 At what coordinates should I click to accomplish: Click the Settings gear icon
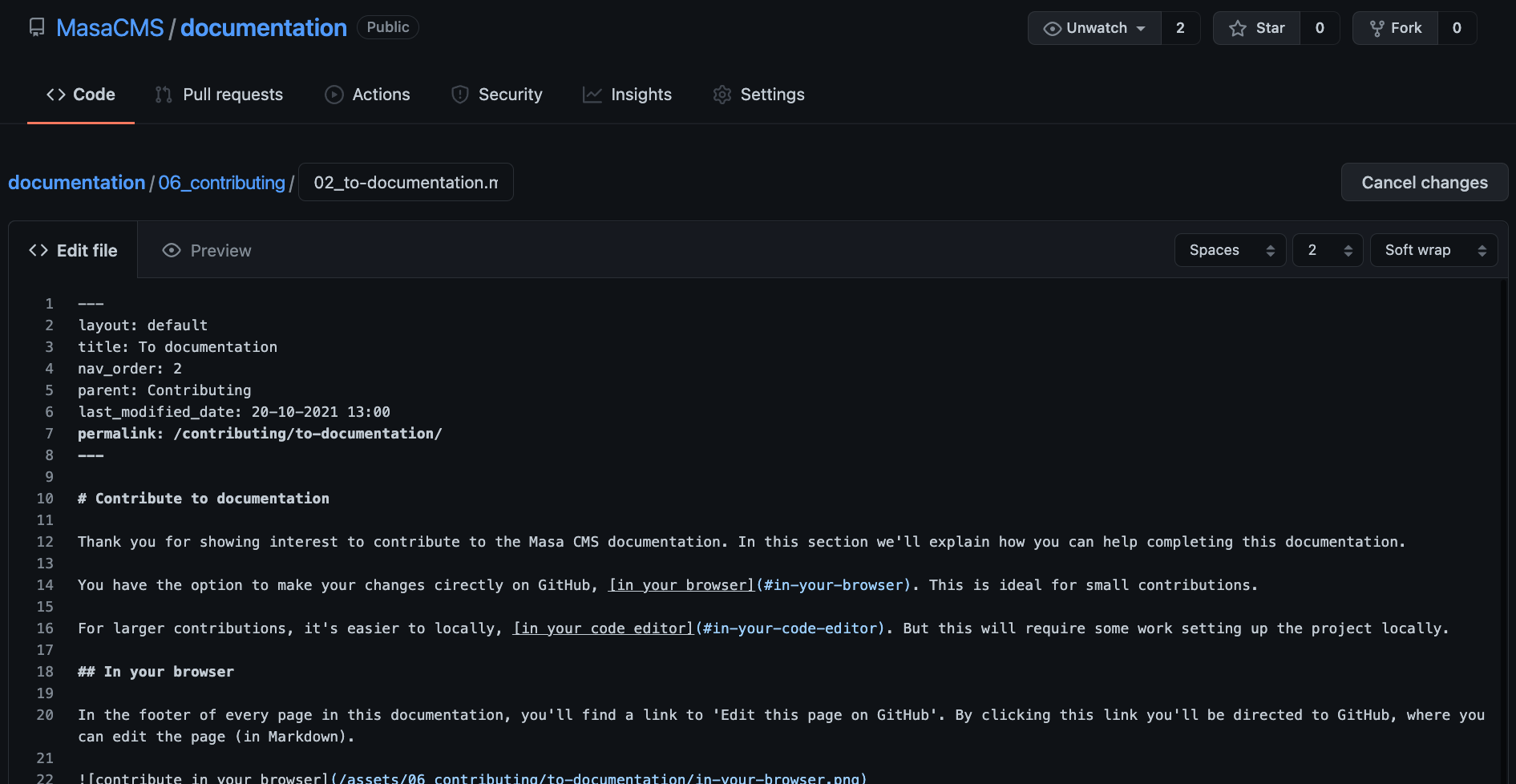[722, 95]
